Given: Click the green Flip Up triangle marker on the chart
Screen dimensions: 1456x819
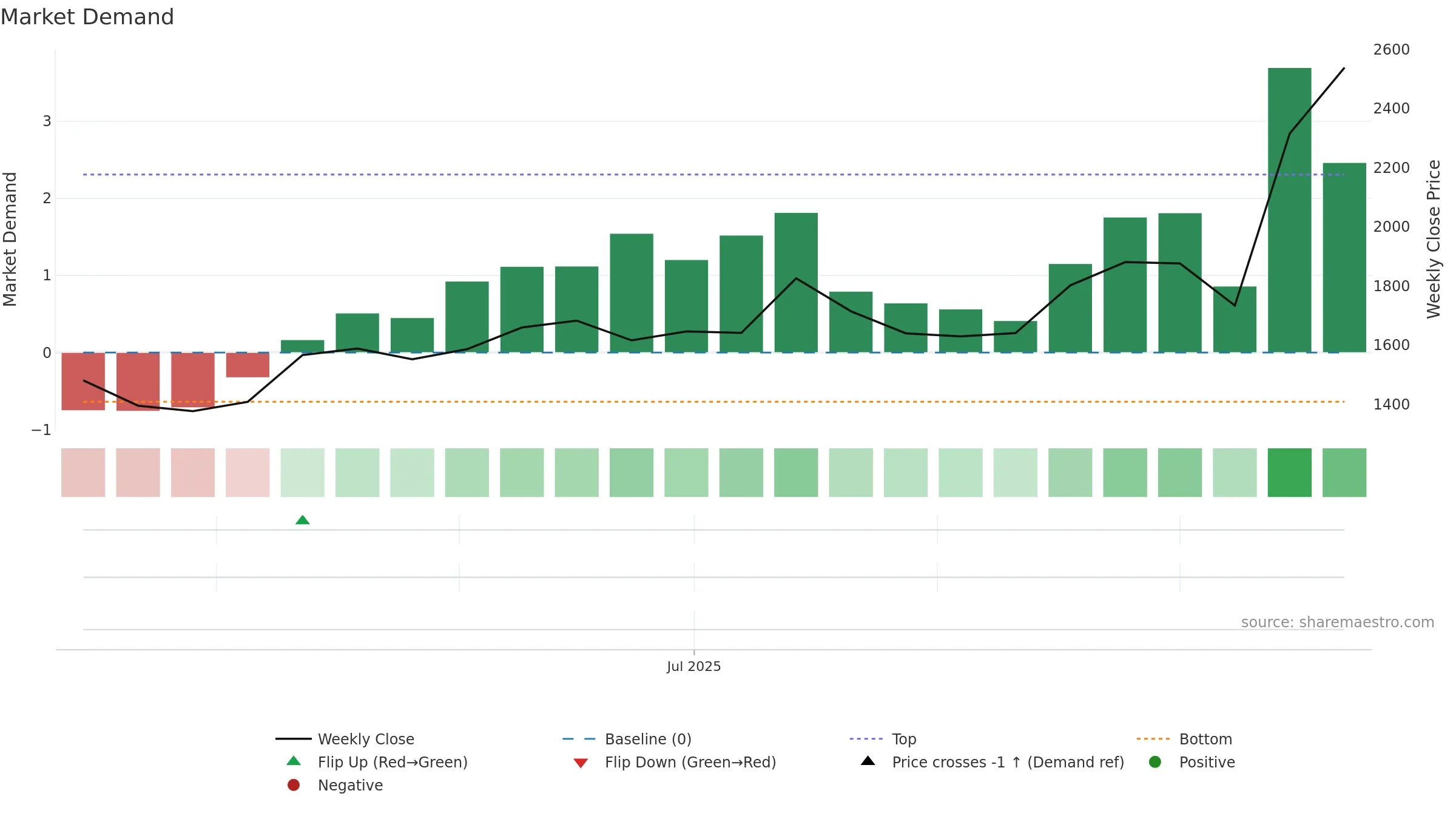Looking at the screenshot, I should [303, 520].
